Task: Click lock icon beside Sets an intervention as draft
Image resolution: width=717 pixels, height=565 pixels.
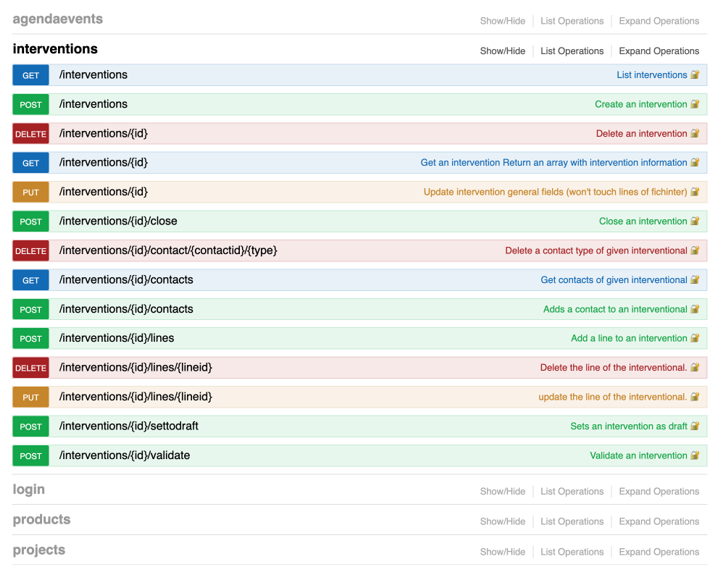Action: tap(695, 426)
